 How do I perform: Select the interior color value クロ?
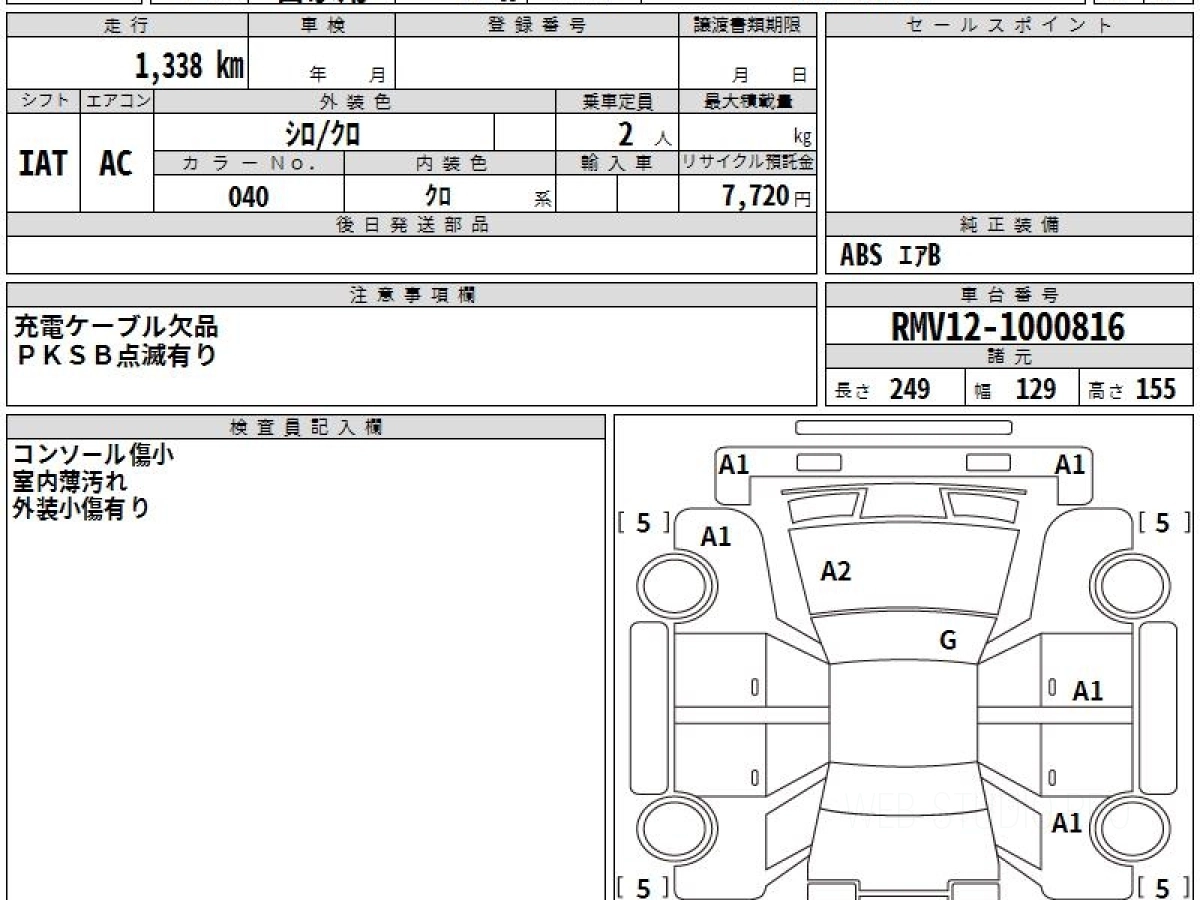coord(438,196)
